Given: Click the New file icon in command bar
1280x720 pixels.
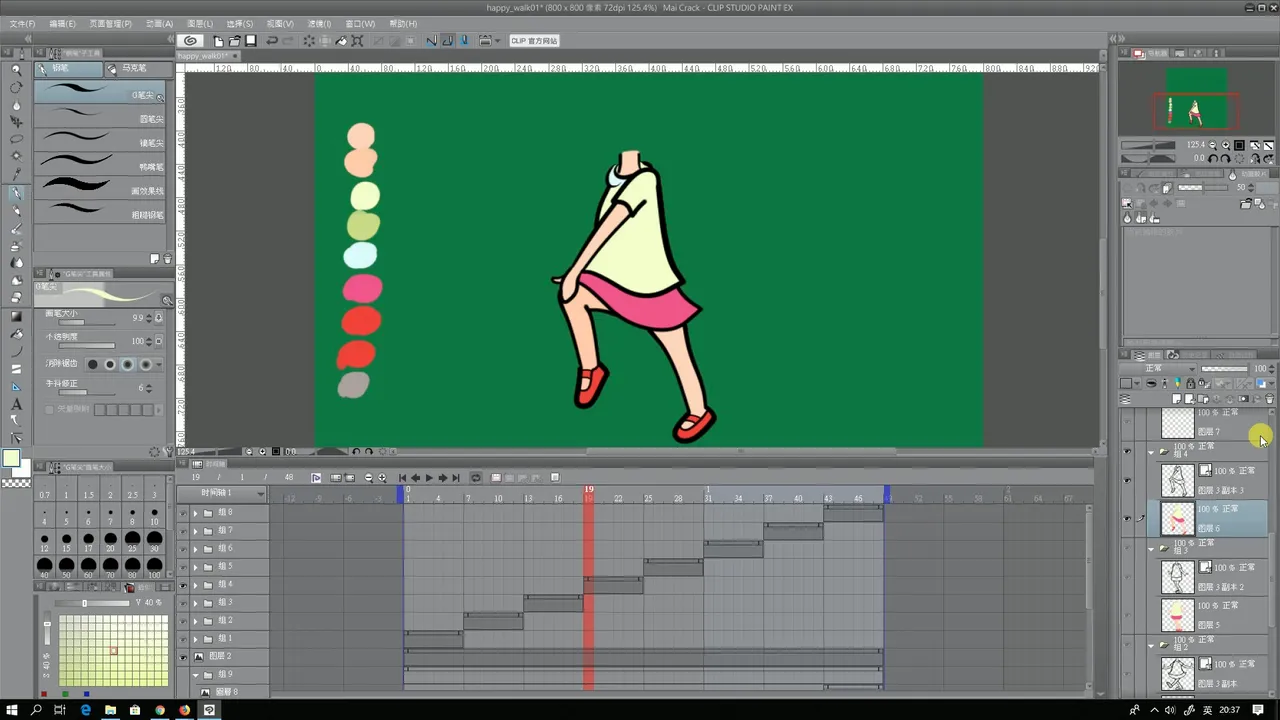Looking at the screenshot, I should (x=219, y=41).
